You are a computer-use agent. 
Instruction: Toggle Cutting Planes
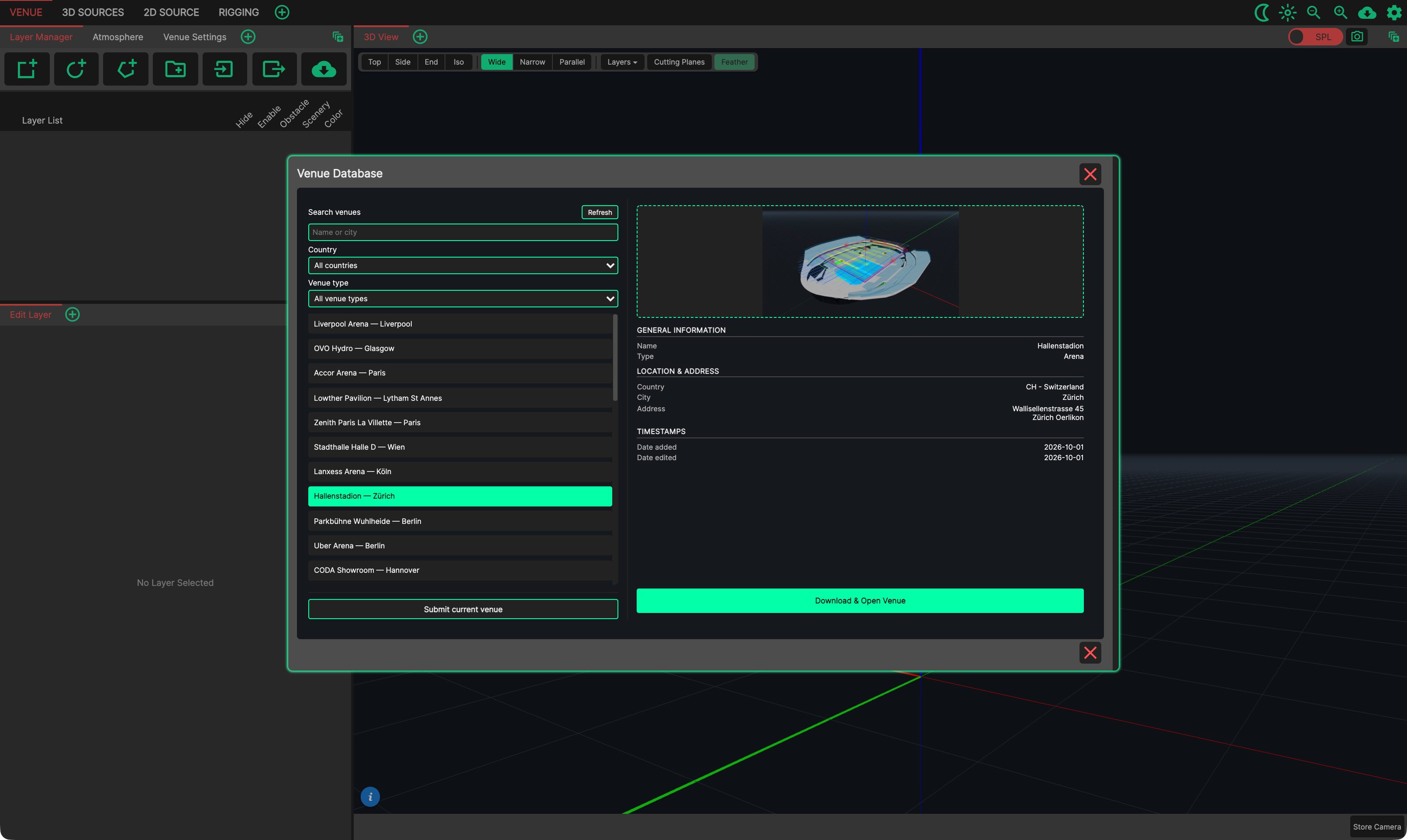click(x=679, y=62)
